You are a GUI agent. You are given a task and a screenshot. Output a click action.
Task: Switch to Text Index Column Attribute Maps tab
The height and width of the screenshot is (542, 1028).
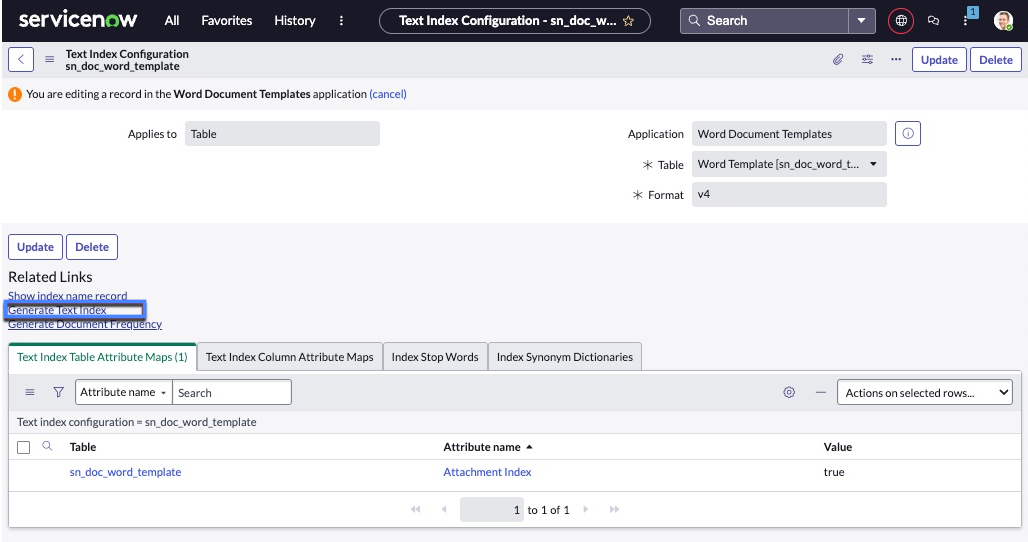[289, 357]
